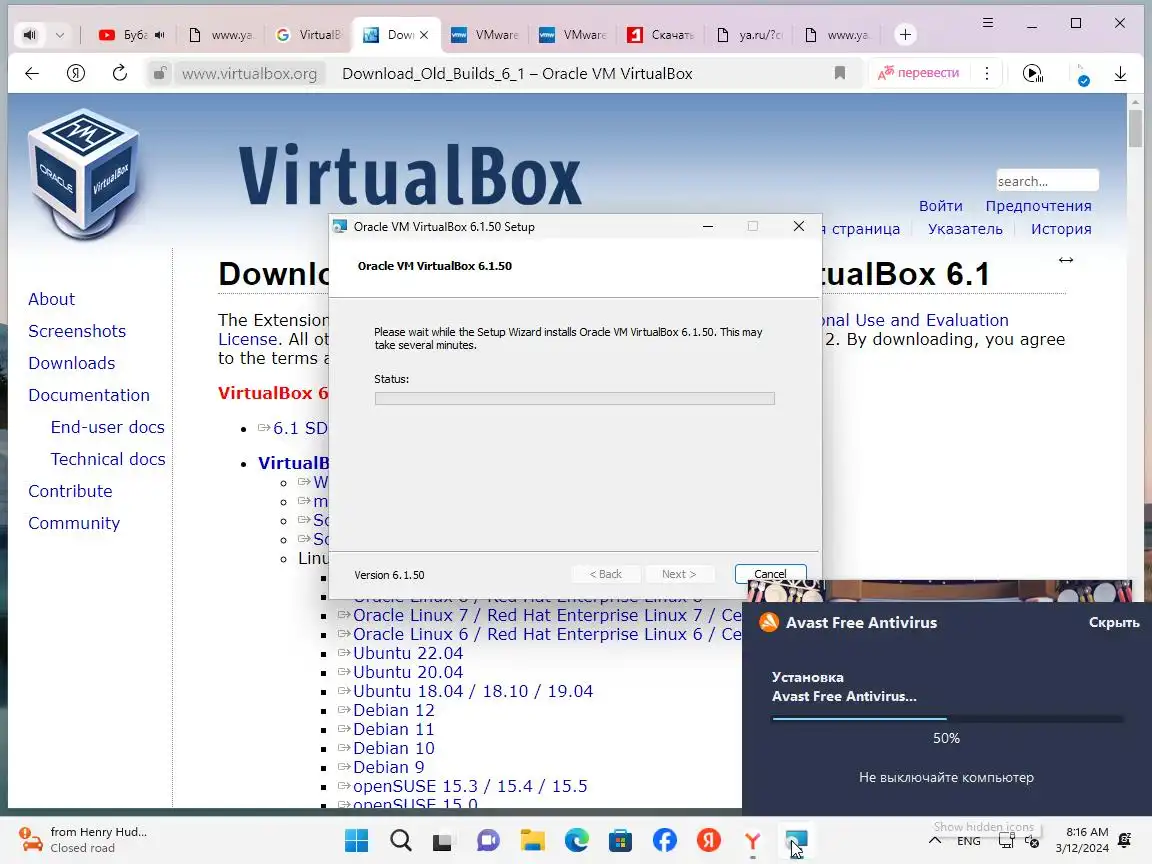Click the search field on VirtualBox site
The width and height of the screenshot is (1152, 864).
pos(1047,181)
